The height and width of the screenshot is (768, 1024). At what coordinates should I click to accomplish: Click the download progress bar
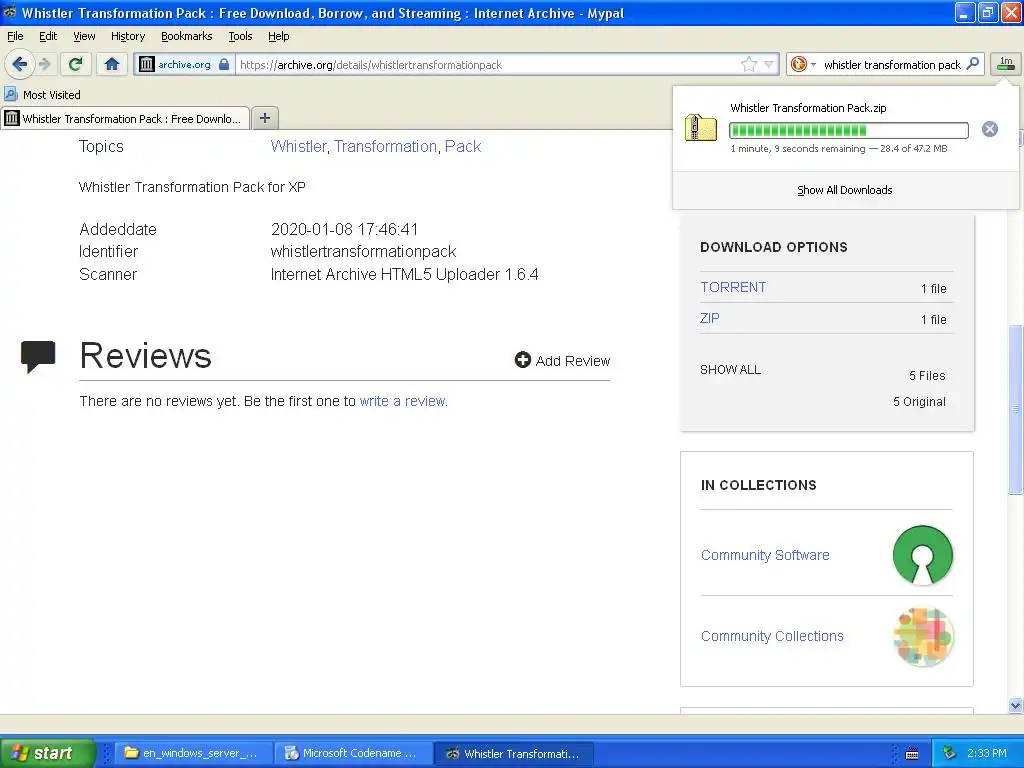tap(848, 131)
